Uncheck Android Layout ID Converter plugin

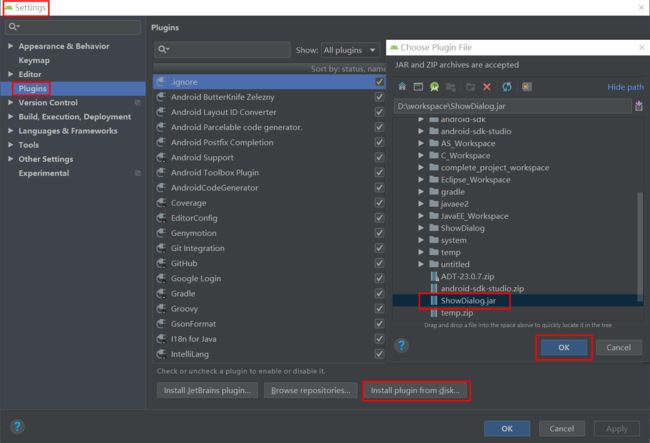(x=379, y=112)
